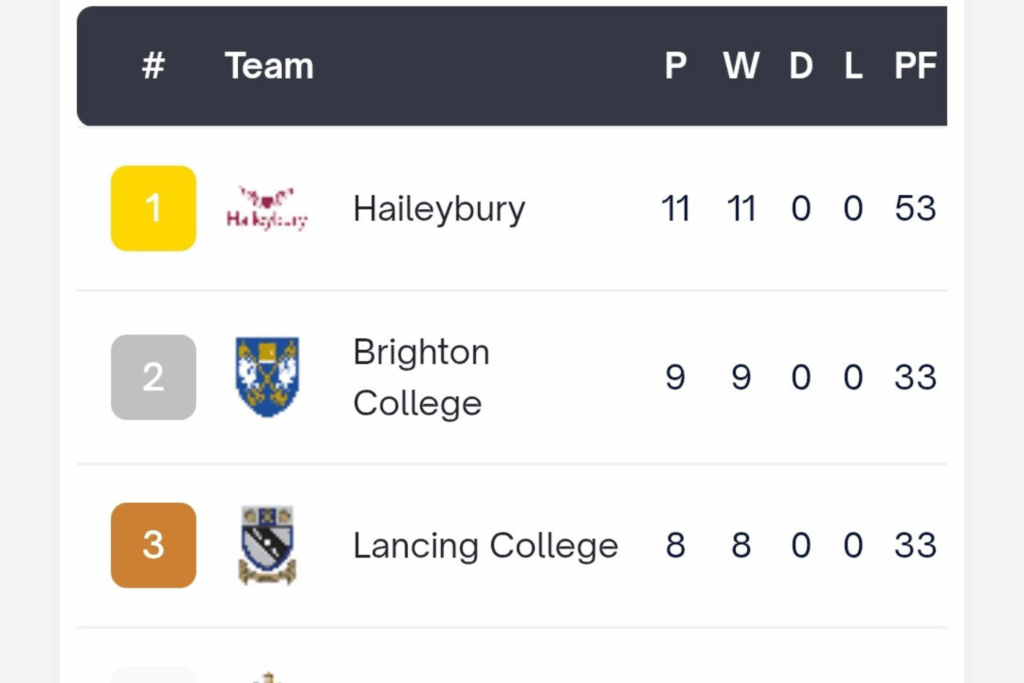This screenshot has width=1024, height=683.
Task: Click the # rank column header
Action: click(153, 66)
